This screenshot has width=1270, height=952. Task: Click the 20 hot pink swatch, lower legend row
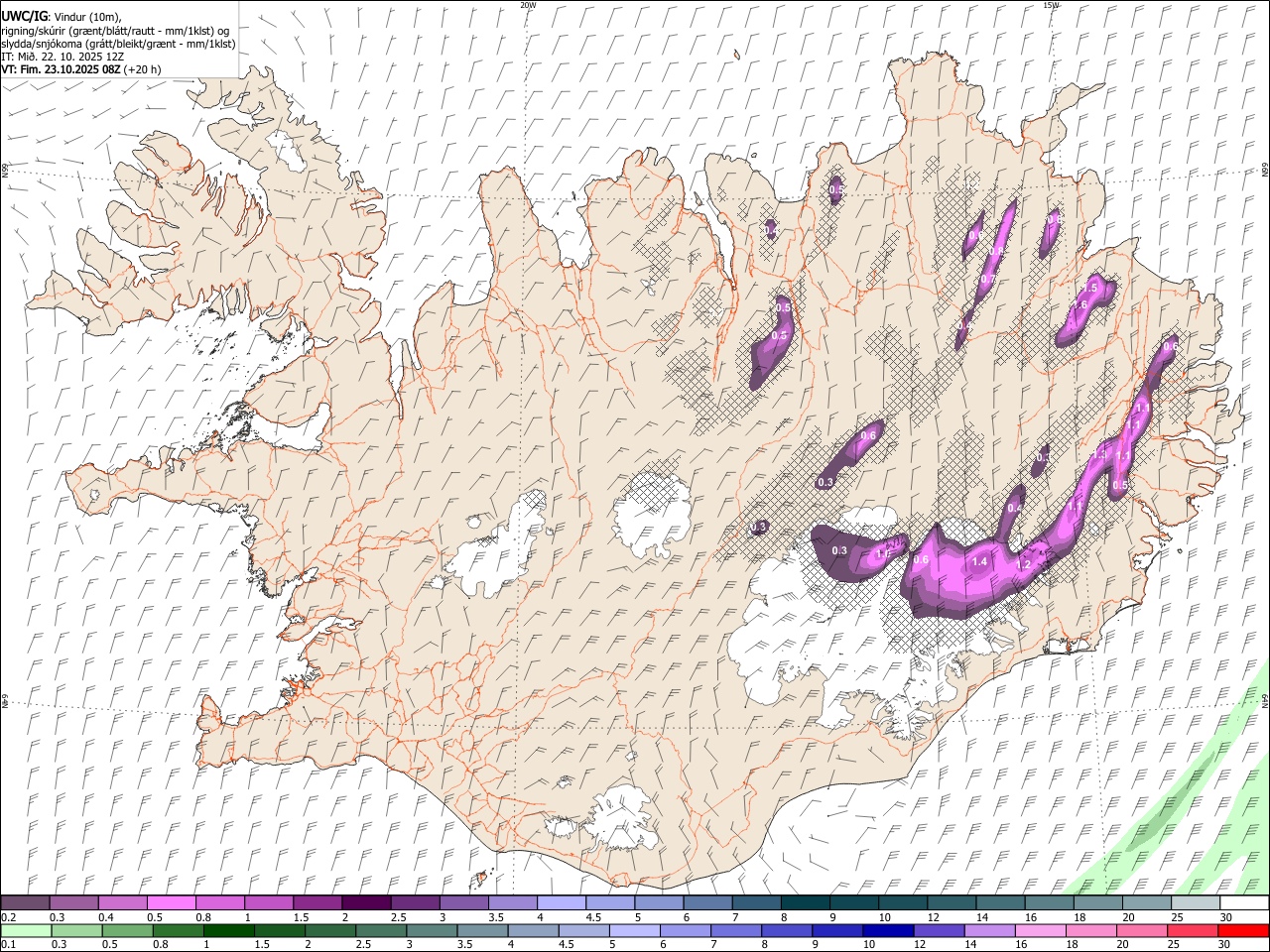coord(1141,930)
